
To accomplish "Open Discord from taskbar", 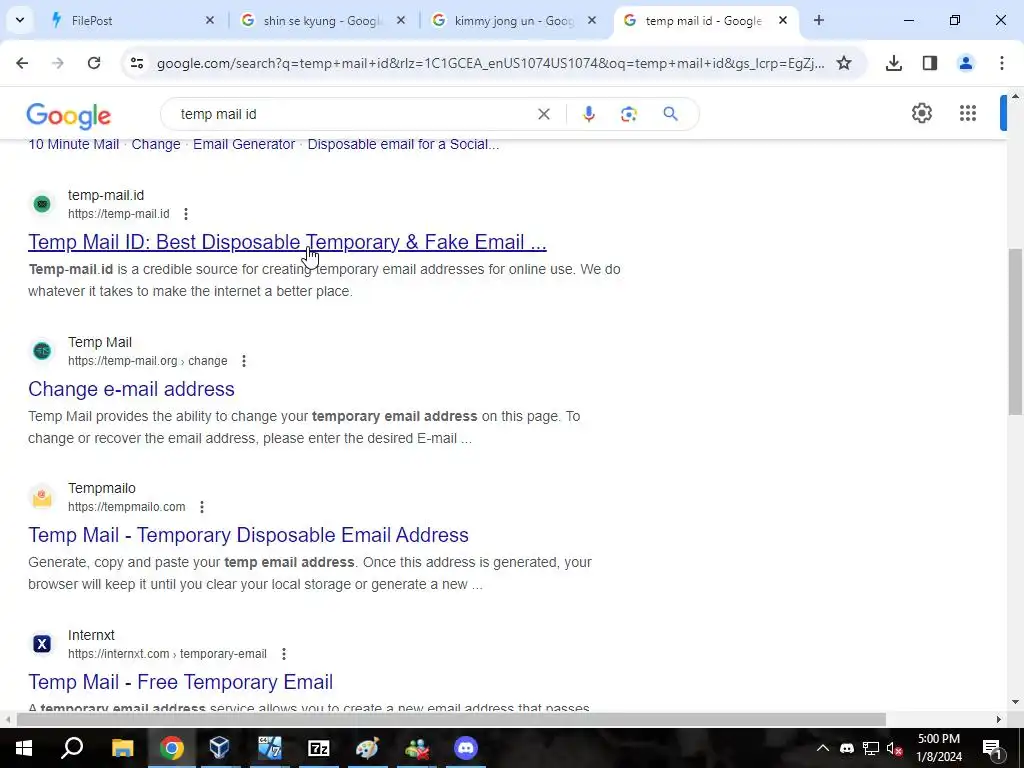I will coord(466,748).
